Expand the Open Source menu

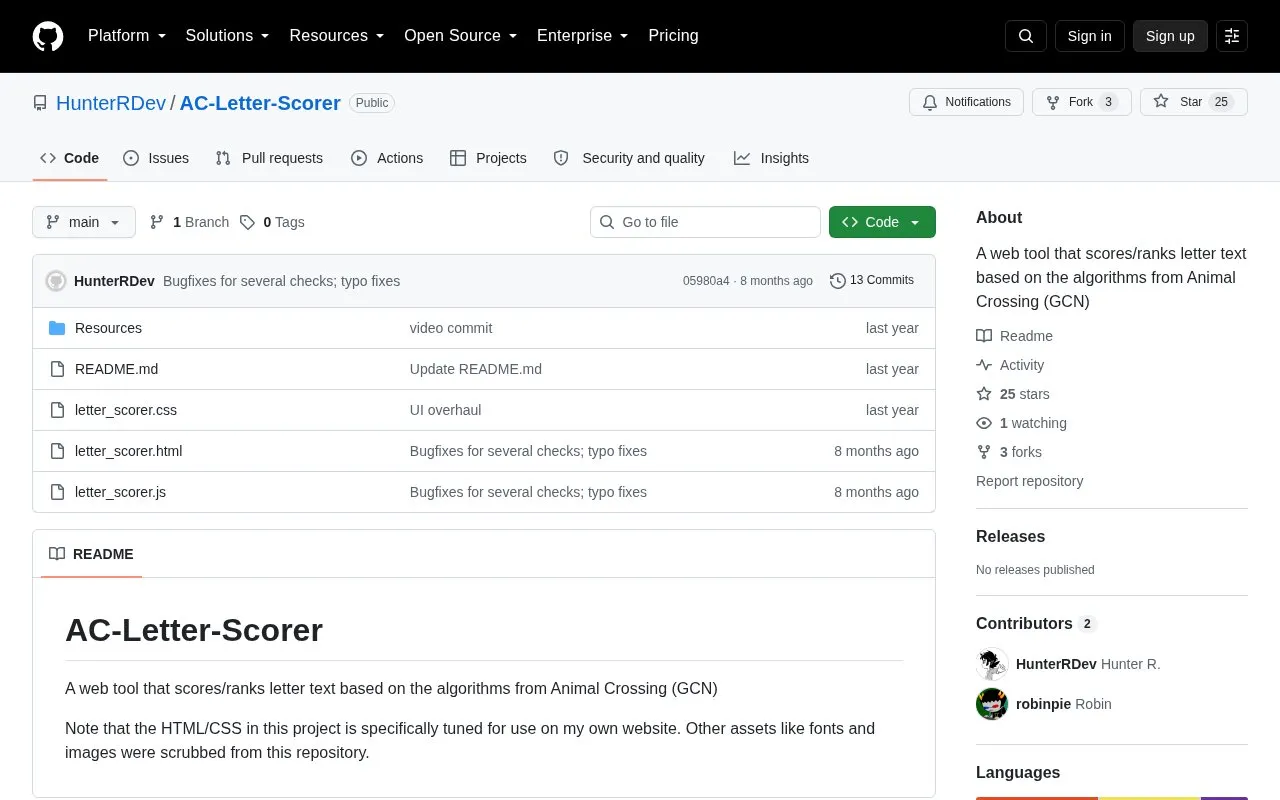pyautogui.click(x=461, y=36)
